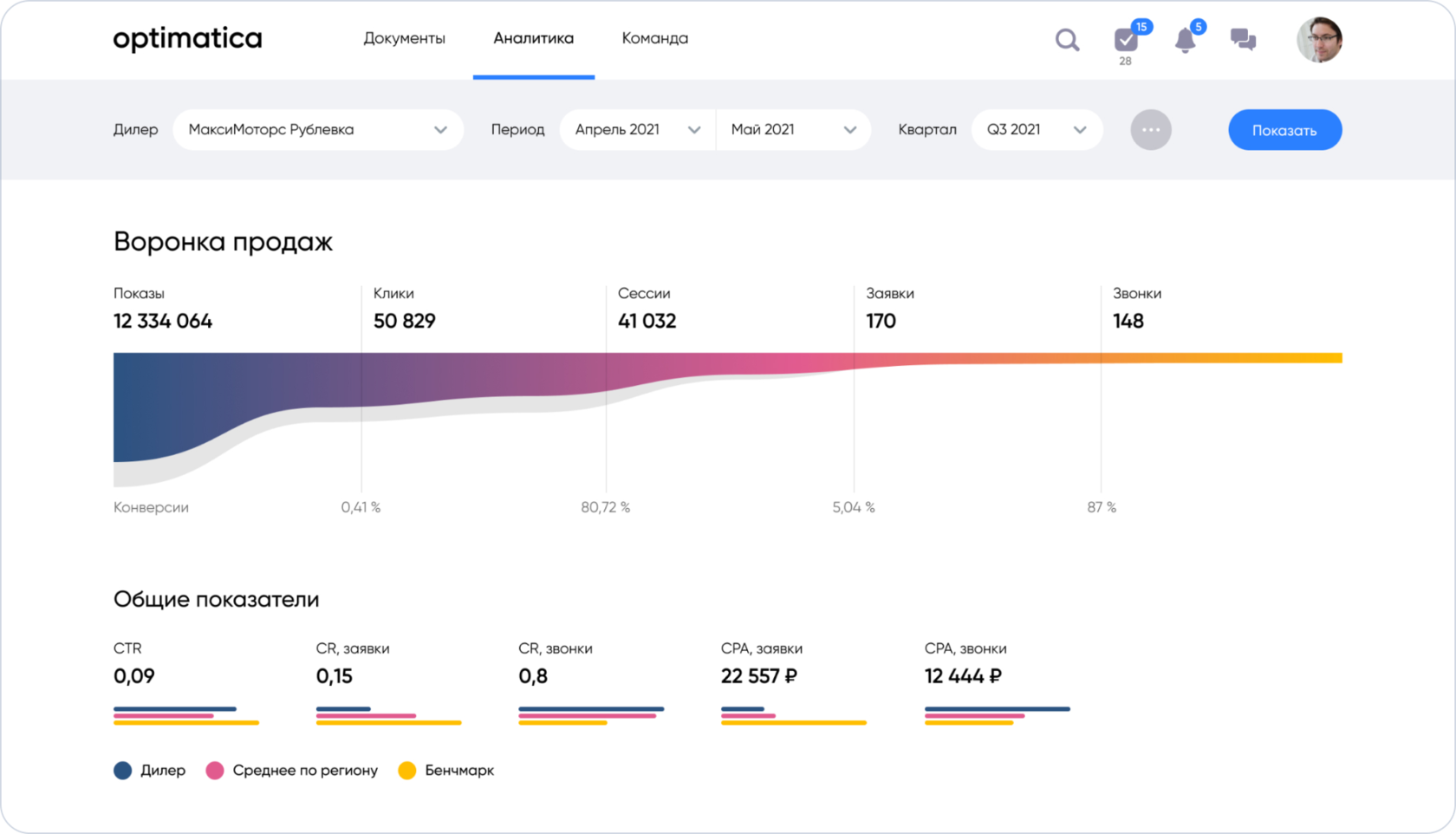Open the chat messages icon
This screenshot has height=834, width=1456.
pyautogui.click(x=1243, y=40)
